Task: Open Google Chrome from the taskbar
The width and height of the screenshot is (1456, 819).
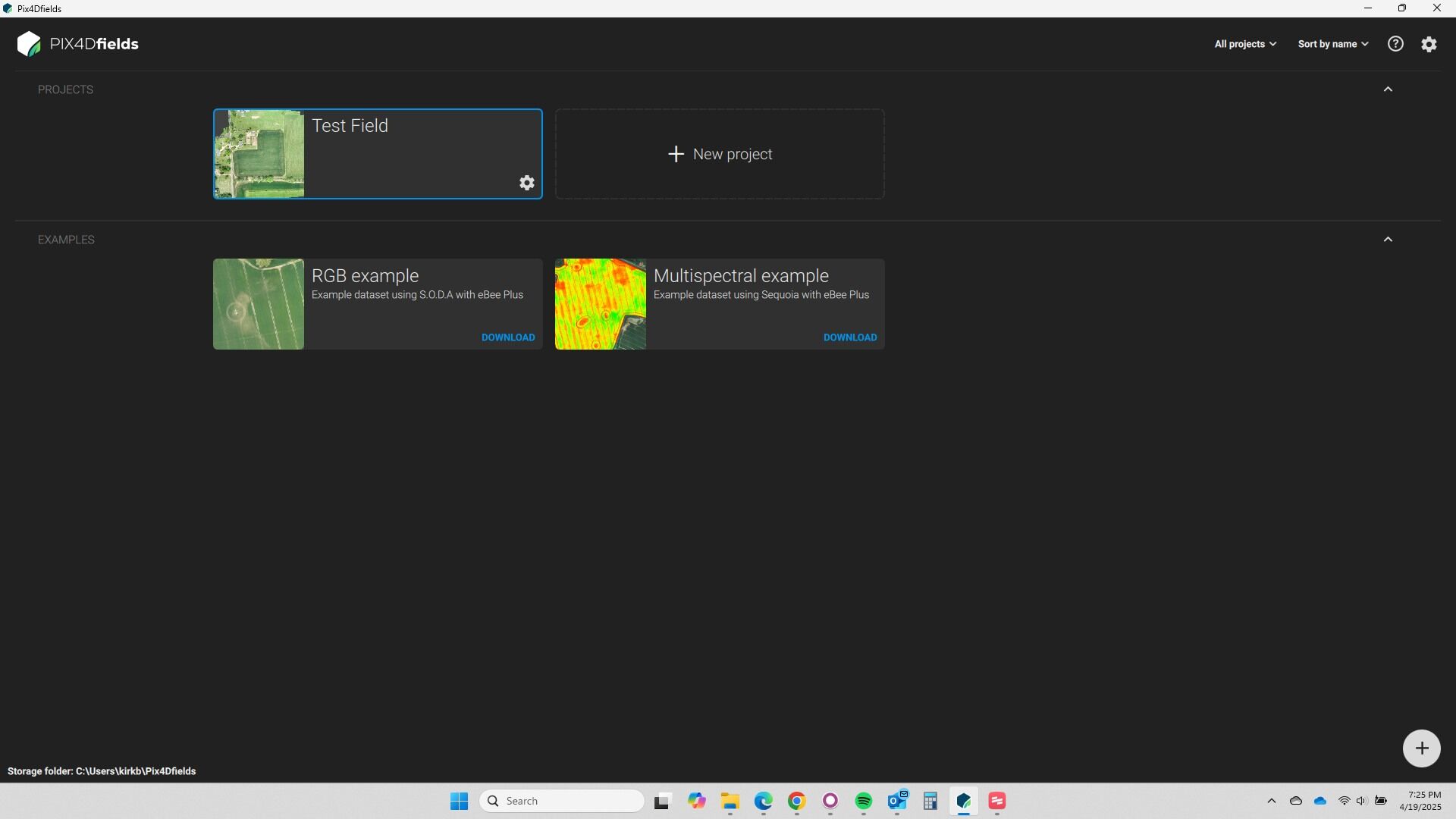Action: [x=796, y=801]
